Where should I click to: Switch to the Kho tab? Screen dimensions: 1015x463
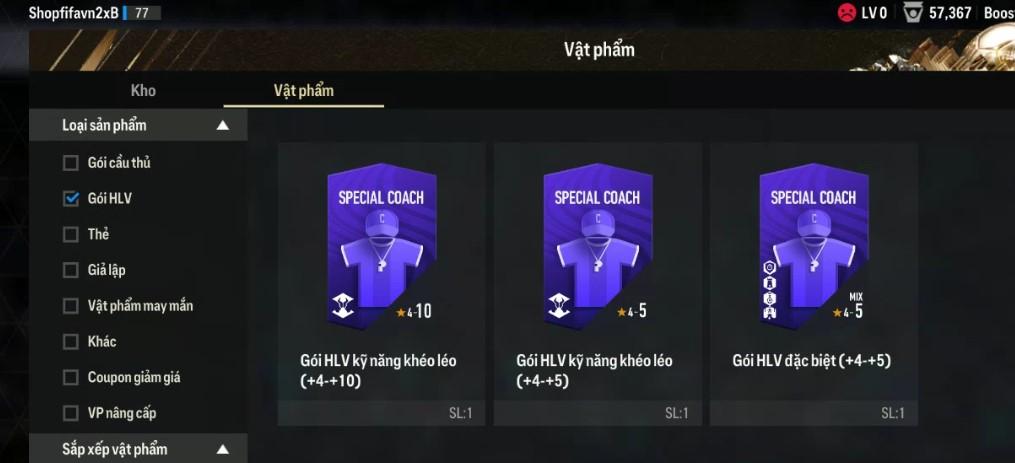143,91
